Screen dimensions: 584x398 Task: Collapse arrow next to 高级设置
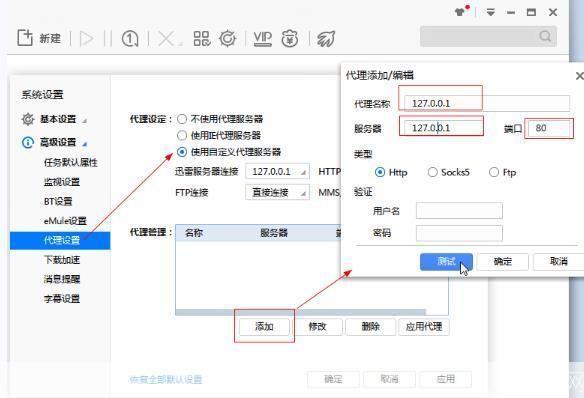pyautogui.click(x=85, y=144)
